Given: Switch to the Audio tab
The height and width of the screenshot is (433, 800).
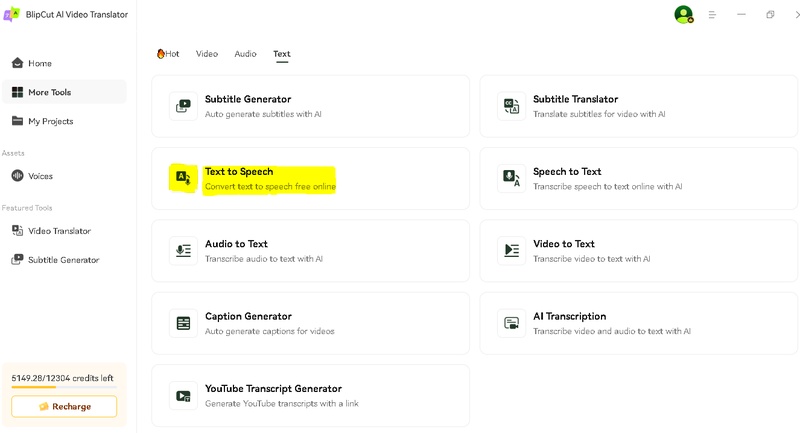Looking at the screenshot, I should click(245, 54).
